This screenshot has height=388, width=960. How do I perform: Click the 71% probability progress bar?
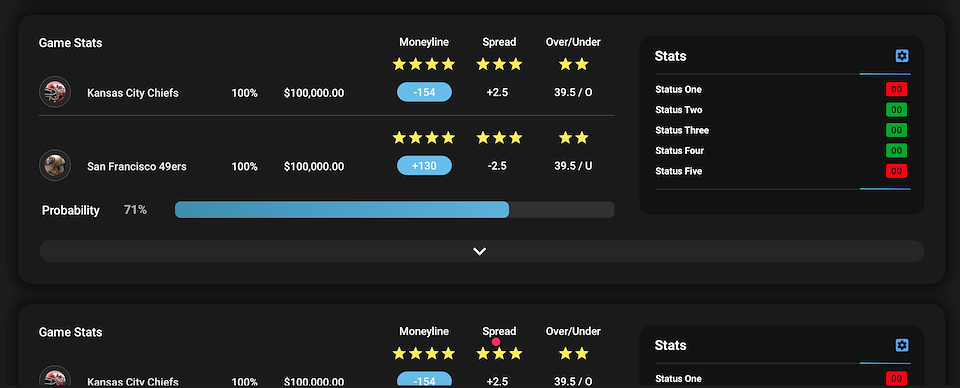394,209
